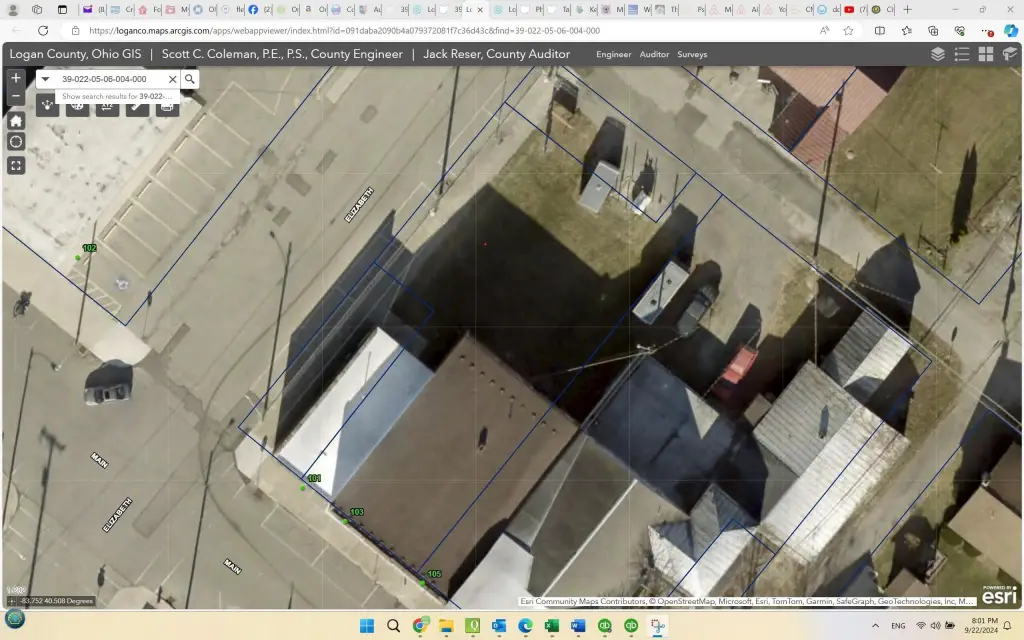1024x640 pixels.
Task: Expand the search source dropdown arrow
Action: pos(45,79)
